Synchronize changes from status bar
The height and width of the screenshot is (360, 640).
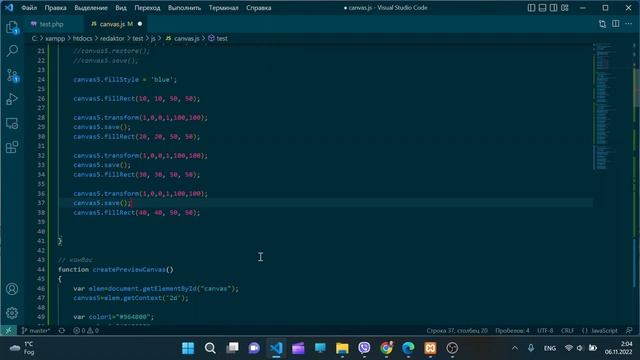[x=62, y=331]
